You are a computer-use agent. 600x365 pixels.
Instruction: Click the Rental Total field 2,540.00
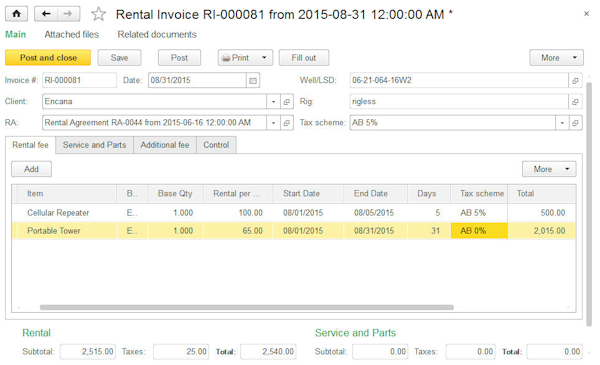[268, 352]
